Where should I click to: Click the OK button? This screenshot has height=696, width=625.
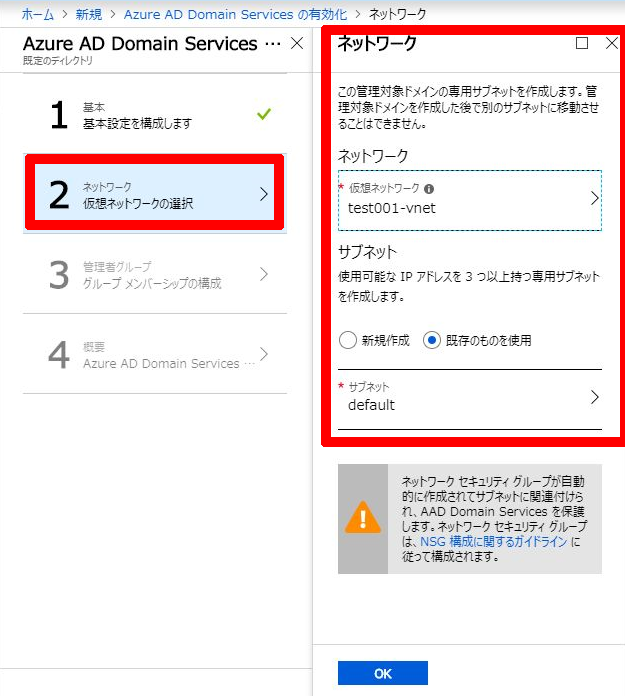pyautogui.click(x=383, y=673)
